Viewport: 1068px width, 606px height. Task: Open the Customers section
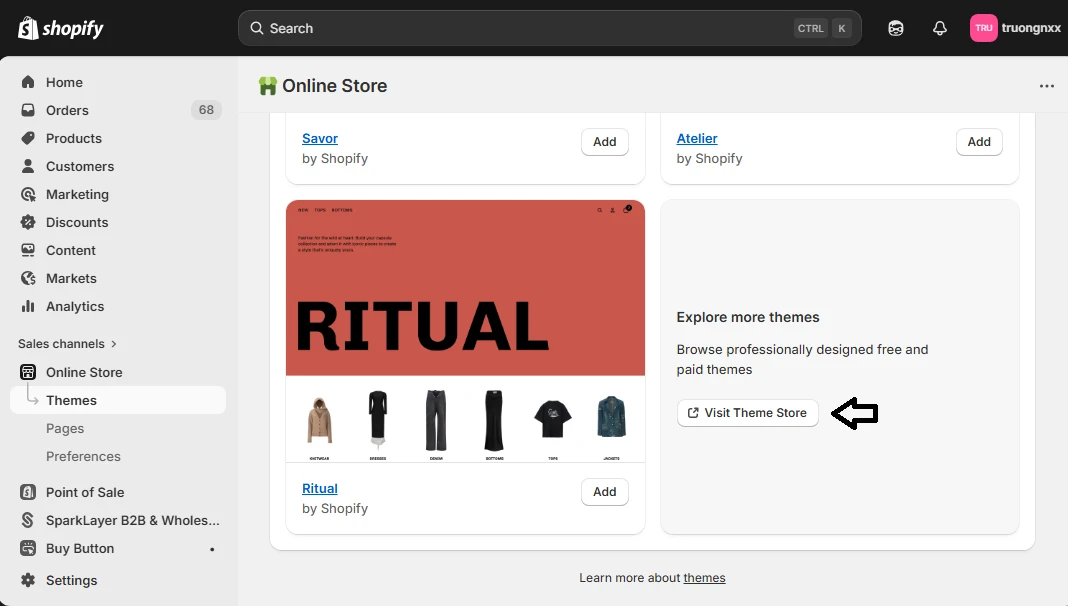coord(78,166)
